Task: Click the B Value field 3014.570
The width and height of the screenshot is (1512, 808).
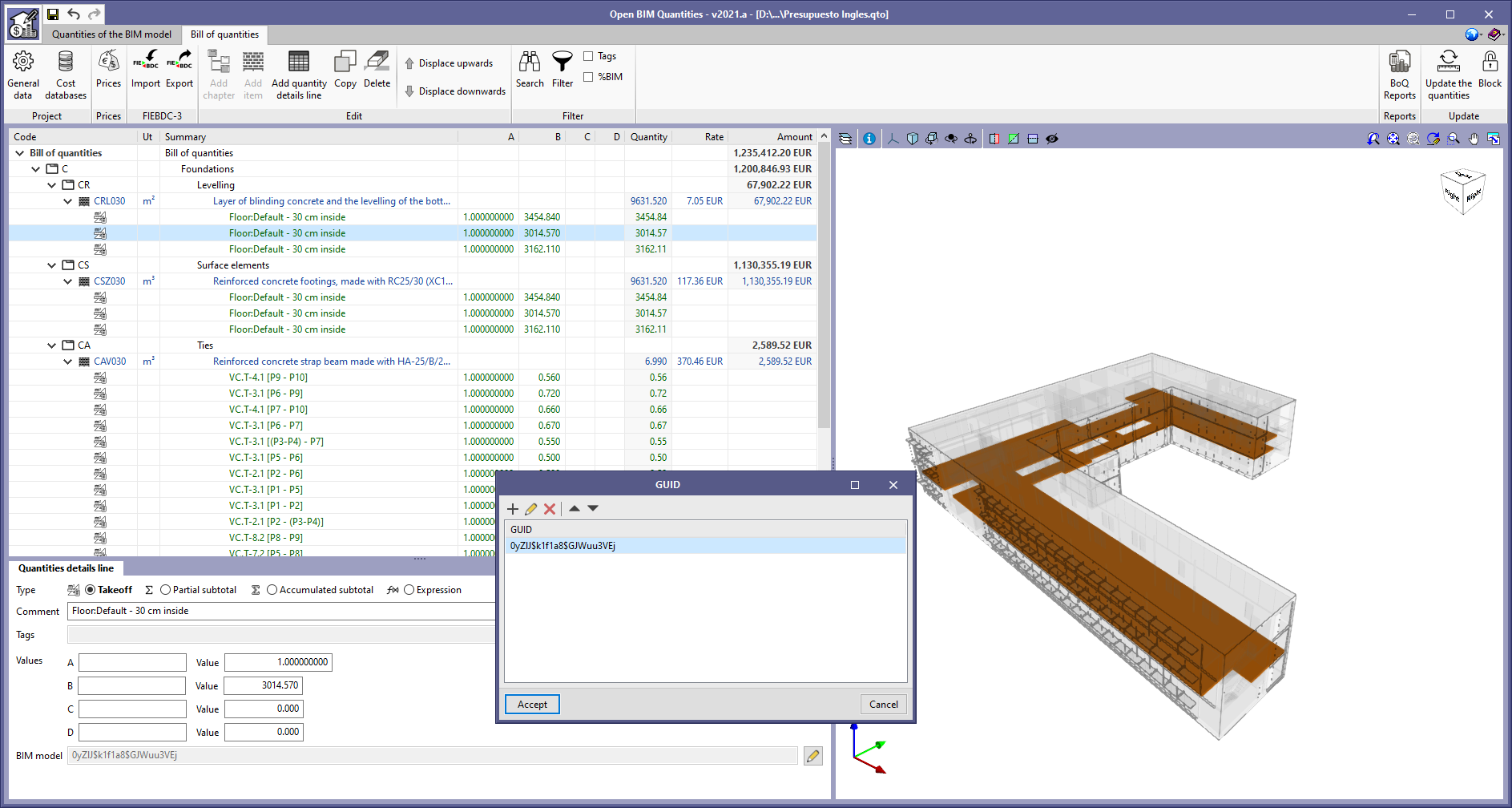Action: pos(263,686)
